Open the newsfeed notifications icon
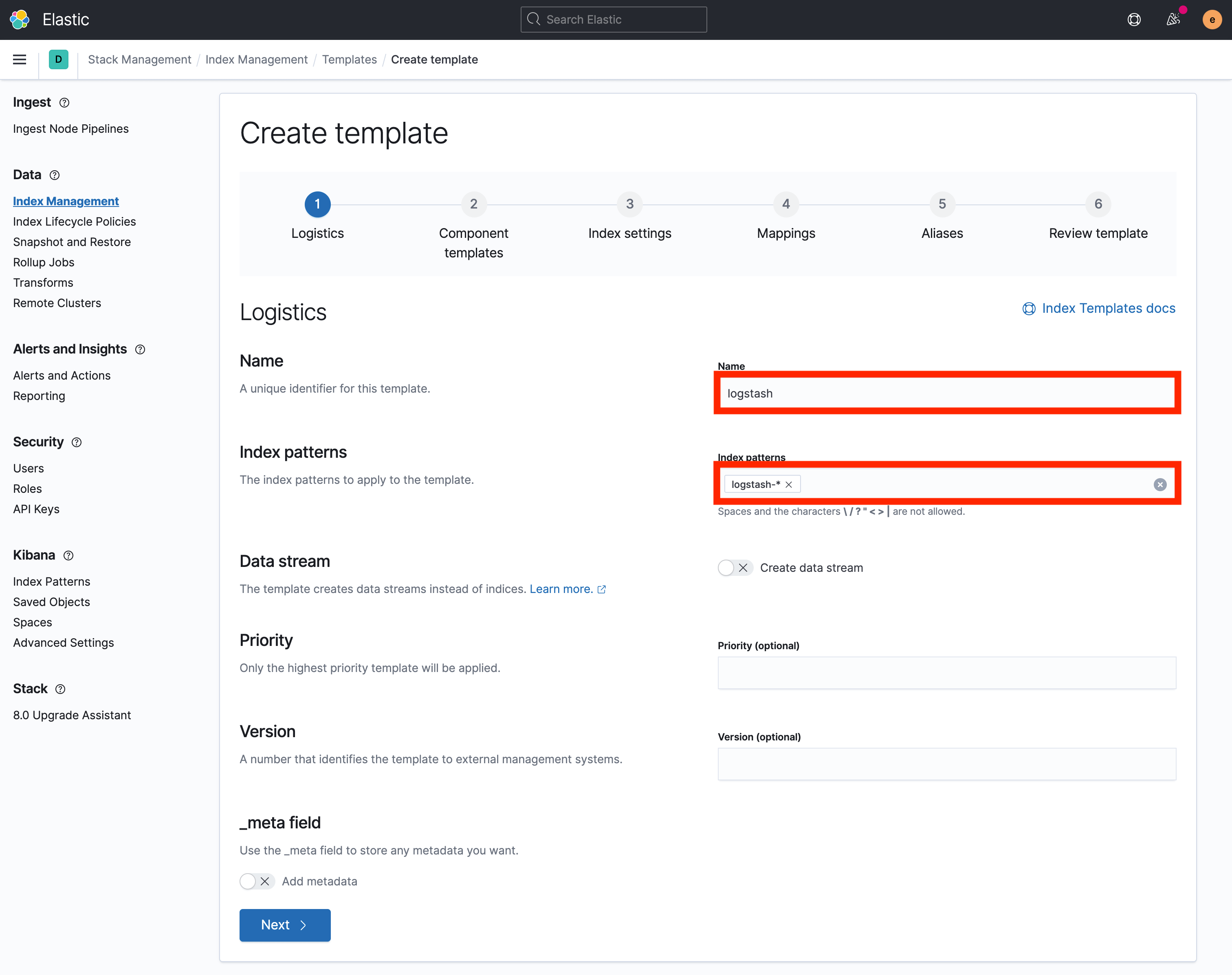 click(1173, 20)
